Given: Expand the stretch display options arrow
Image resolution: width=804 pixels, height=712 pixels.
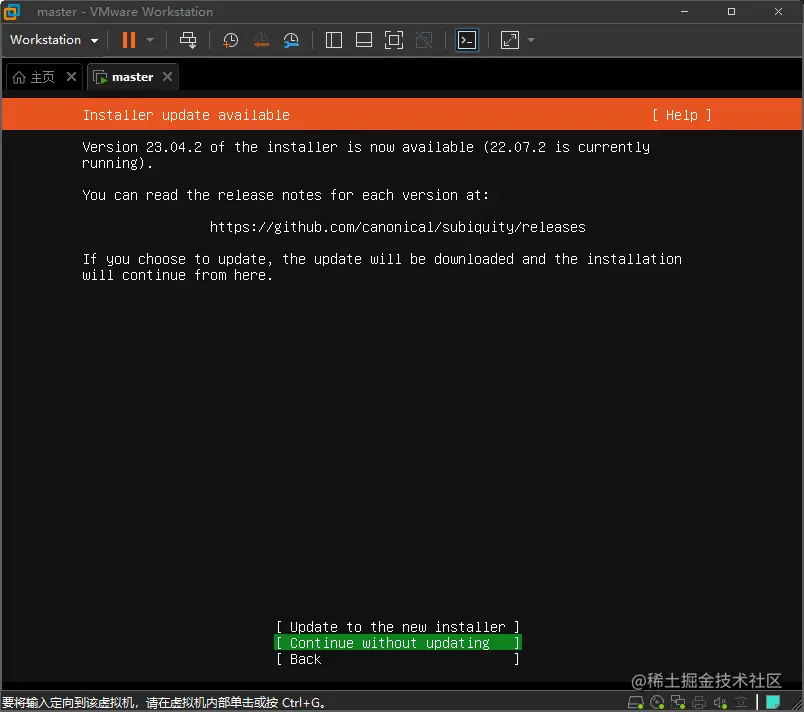Looking at the screenshot, I should pos(531,40).
